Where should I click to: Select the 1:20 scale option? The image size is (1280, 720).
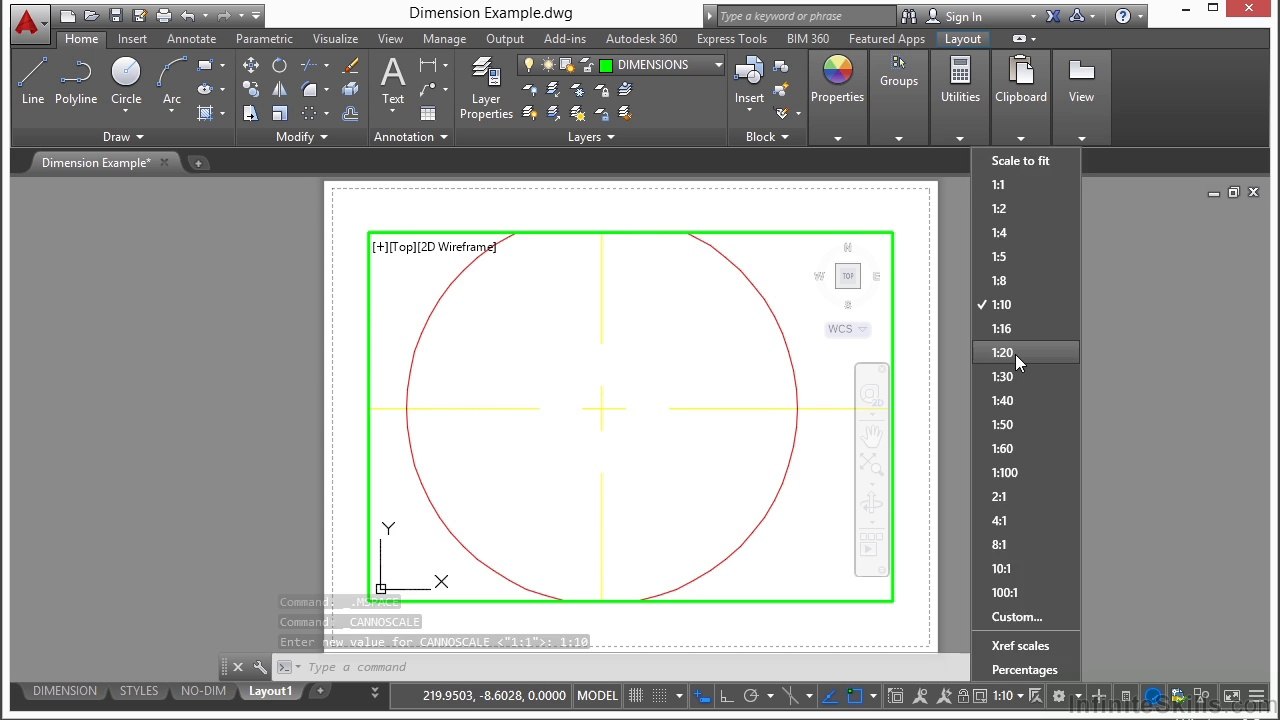(x=1026, y=352)
